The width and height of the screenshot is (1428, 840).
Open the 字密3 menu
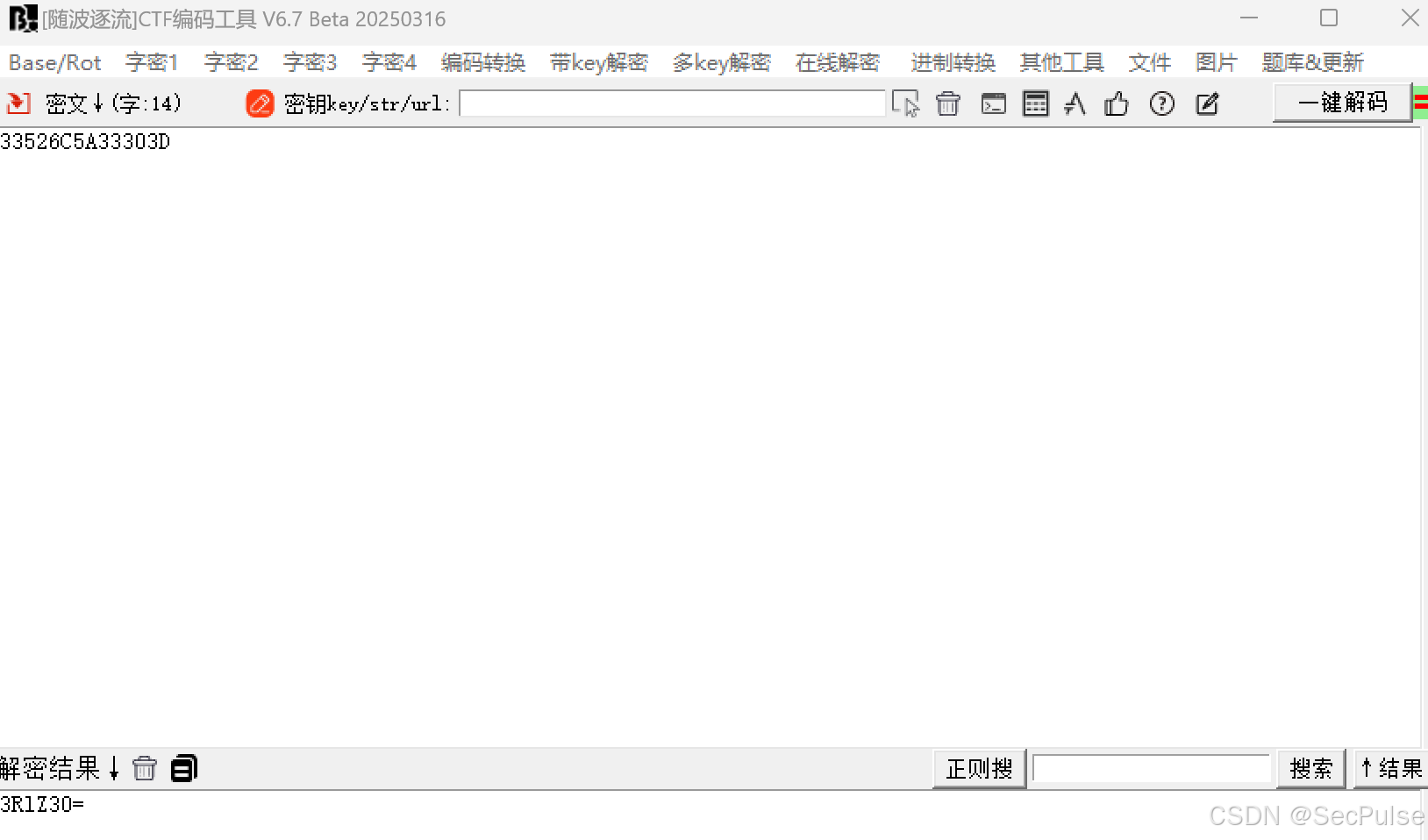click(310, 62)
